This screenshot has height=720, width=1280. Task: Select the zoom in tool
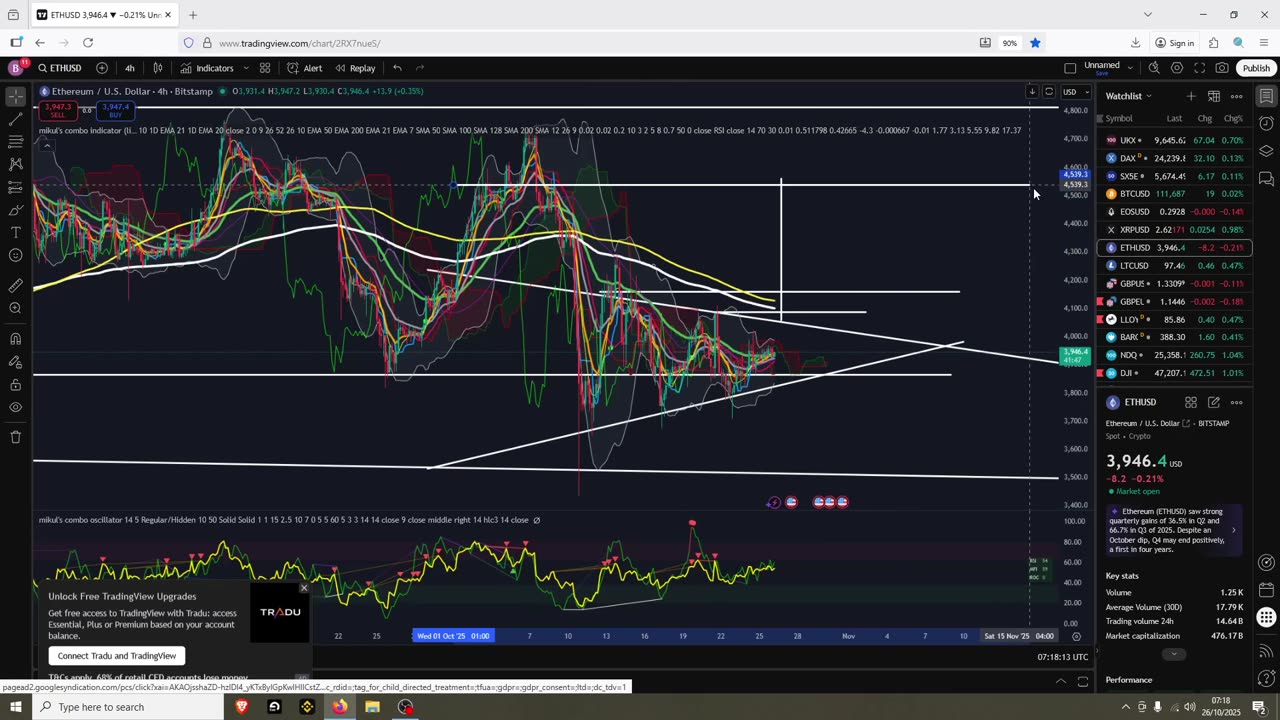point(15,309)
